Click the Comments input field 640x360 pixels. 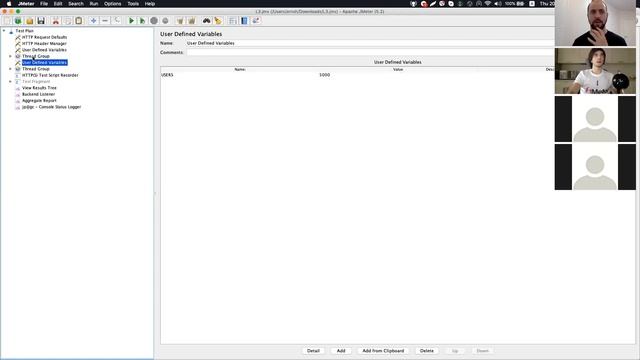370,53
